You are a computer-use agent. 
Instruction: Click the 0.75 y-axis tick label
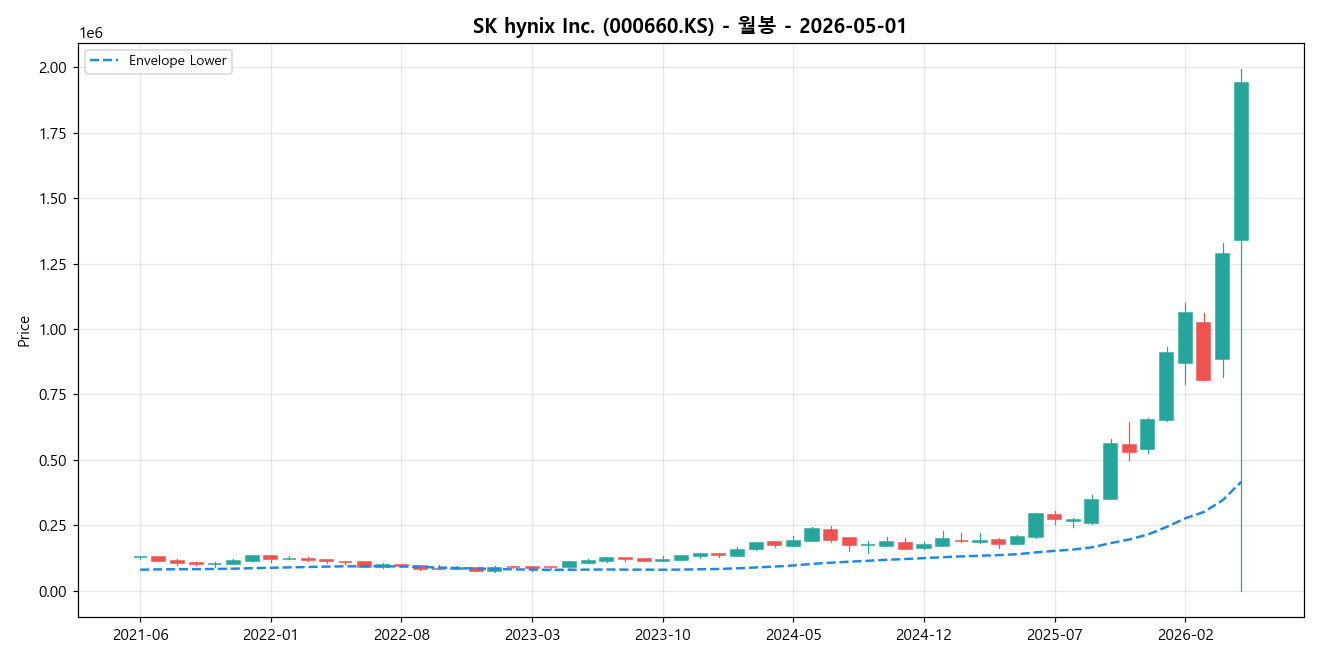click(x=53, y=395)
